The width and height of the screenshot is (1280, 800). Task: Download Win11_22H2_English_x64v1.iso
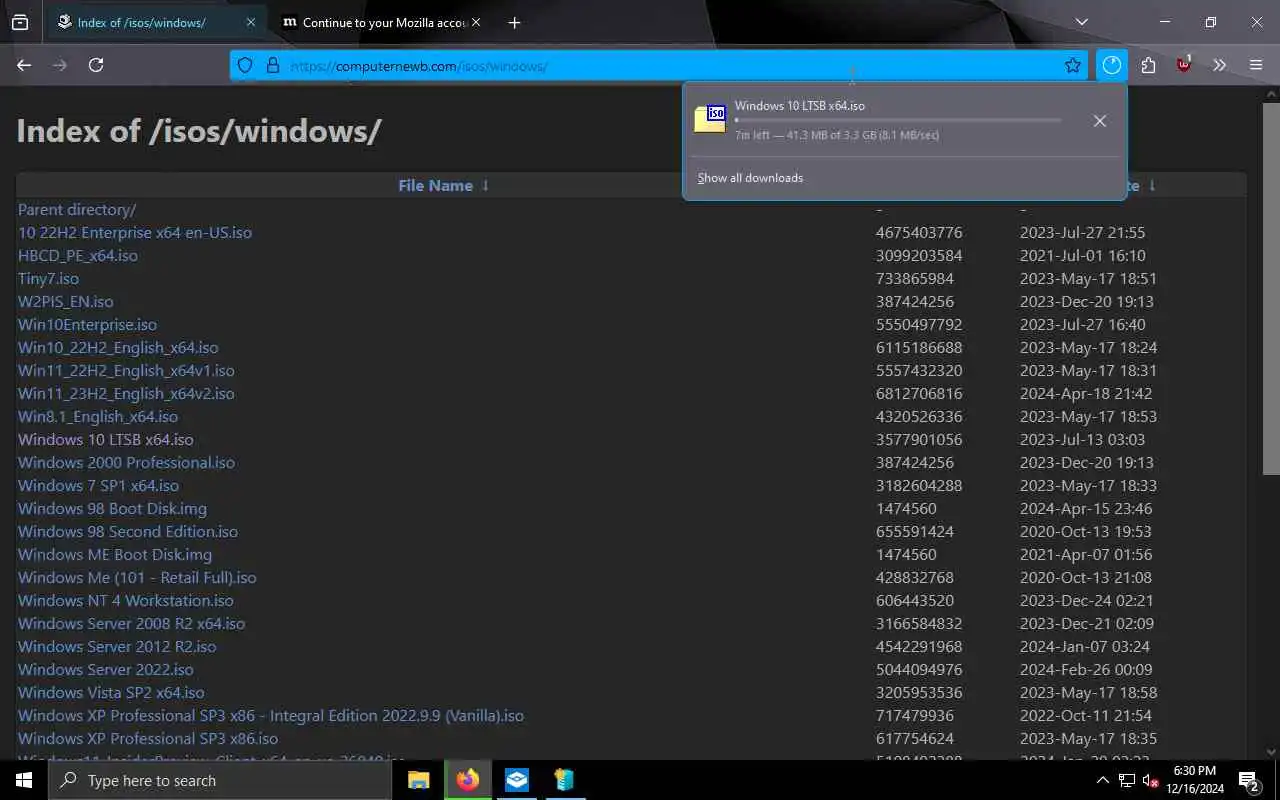(x=126, y=371)
